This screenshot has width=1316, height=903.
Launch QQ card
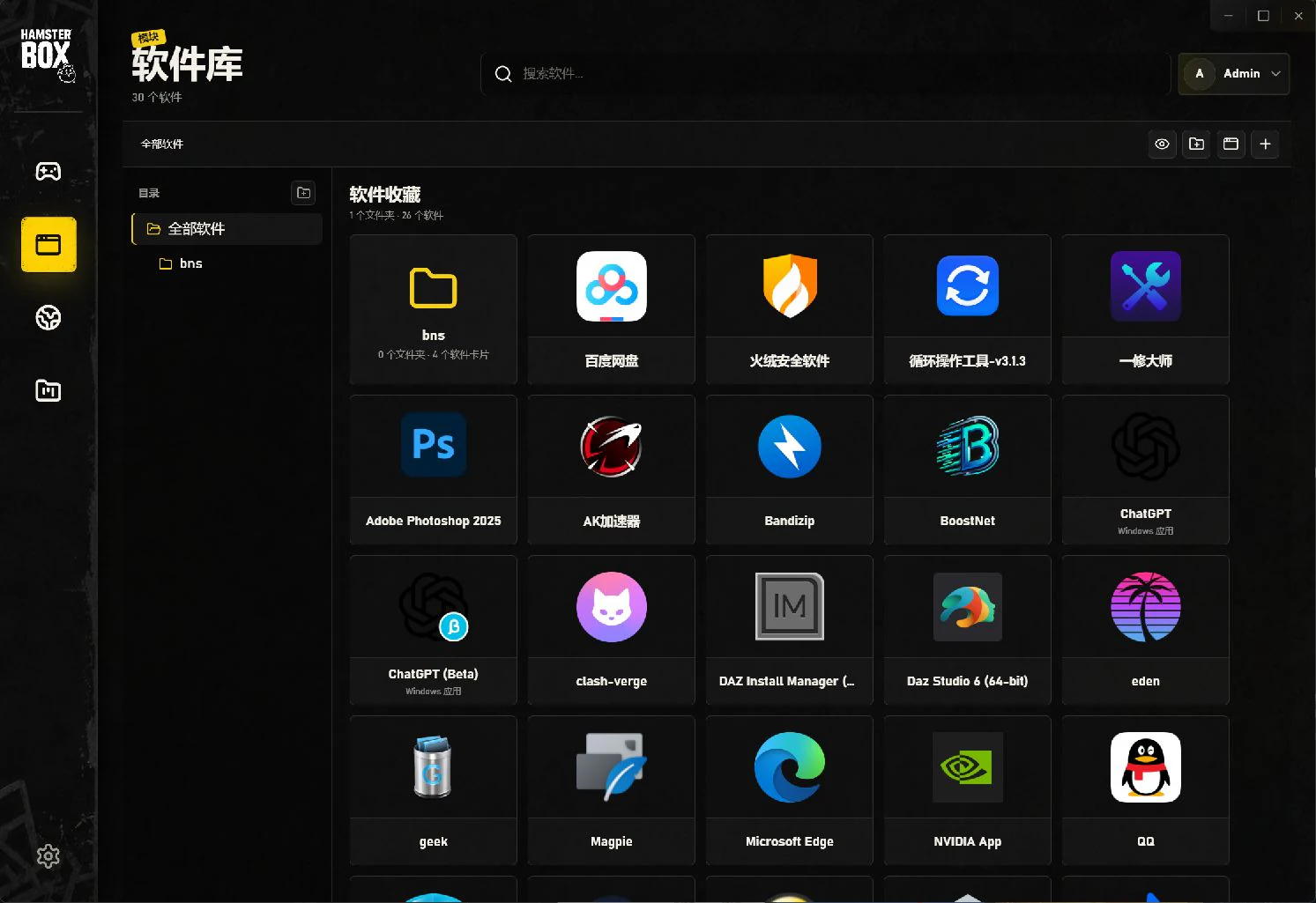click(x=1145, y=790)
